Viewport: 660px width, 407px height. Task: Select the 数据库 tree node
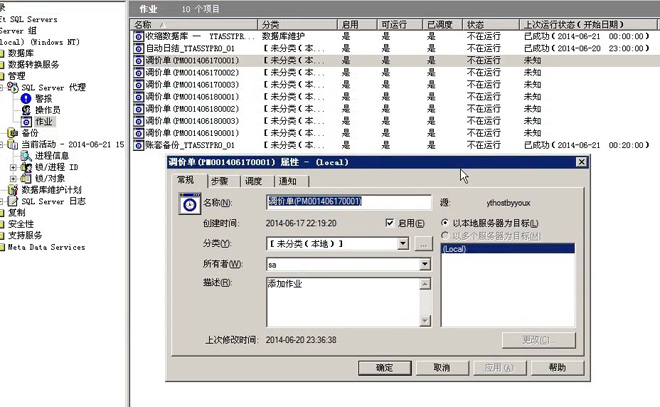[21, 53]
